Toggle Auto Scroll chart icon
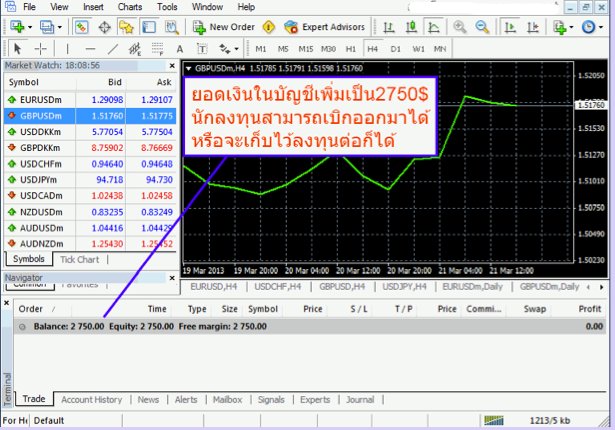 tap(510, 27)
